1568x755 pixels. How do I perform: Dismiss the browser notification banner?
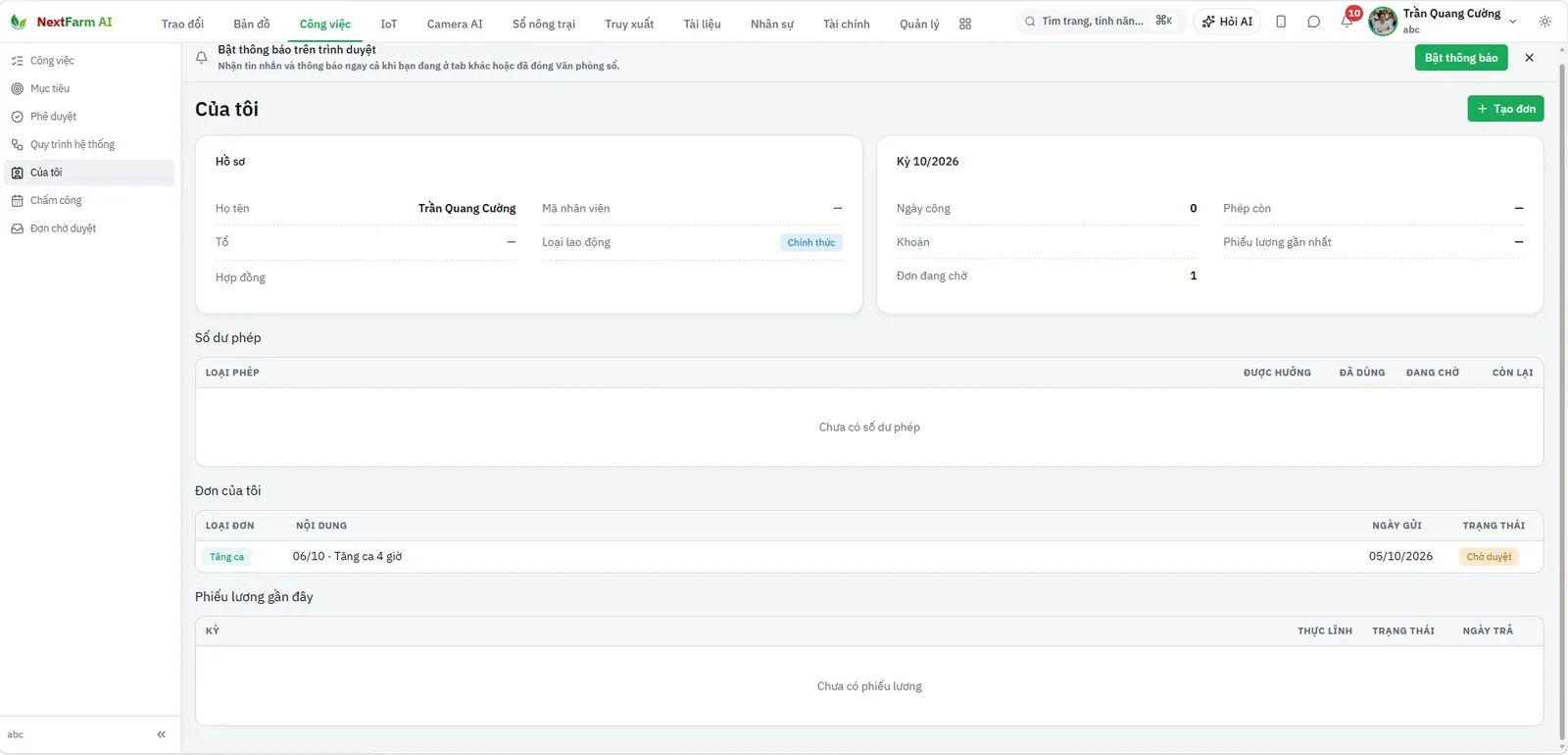[x=1529, y=58]
